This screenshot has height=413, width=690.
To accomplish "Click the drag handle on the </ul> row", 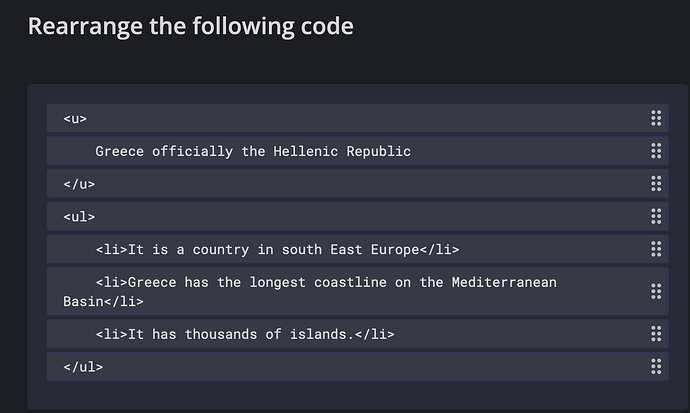I will click(x=656, y=366).
